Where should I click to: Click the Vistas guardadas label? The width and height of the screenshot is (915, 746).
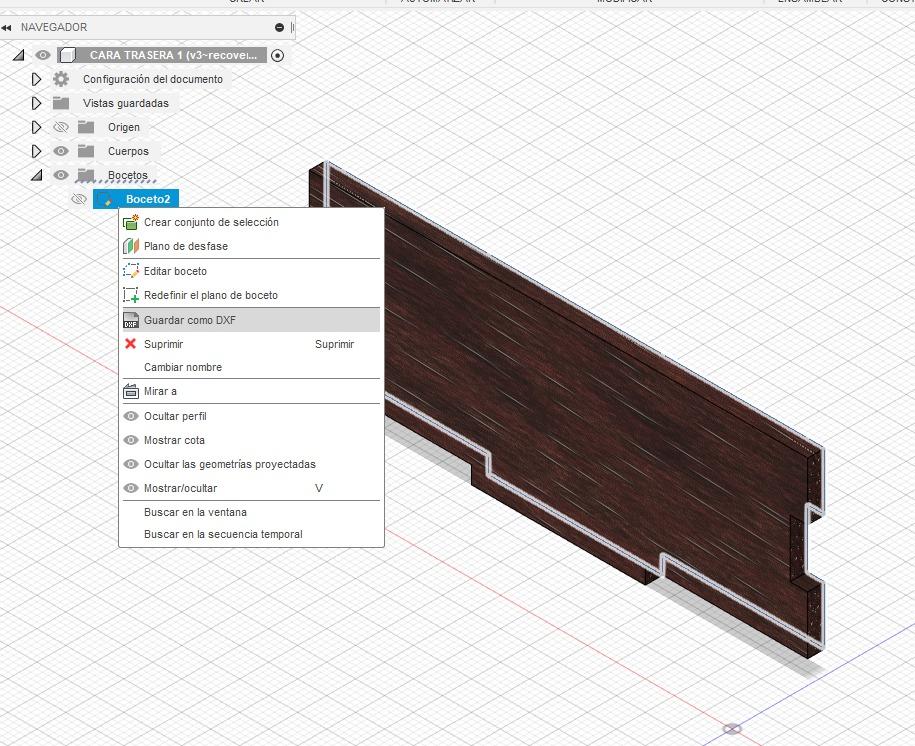pyautogui.click(x=125, y=103)
